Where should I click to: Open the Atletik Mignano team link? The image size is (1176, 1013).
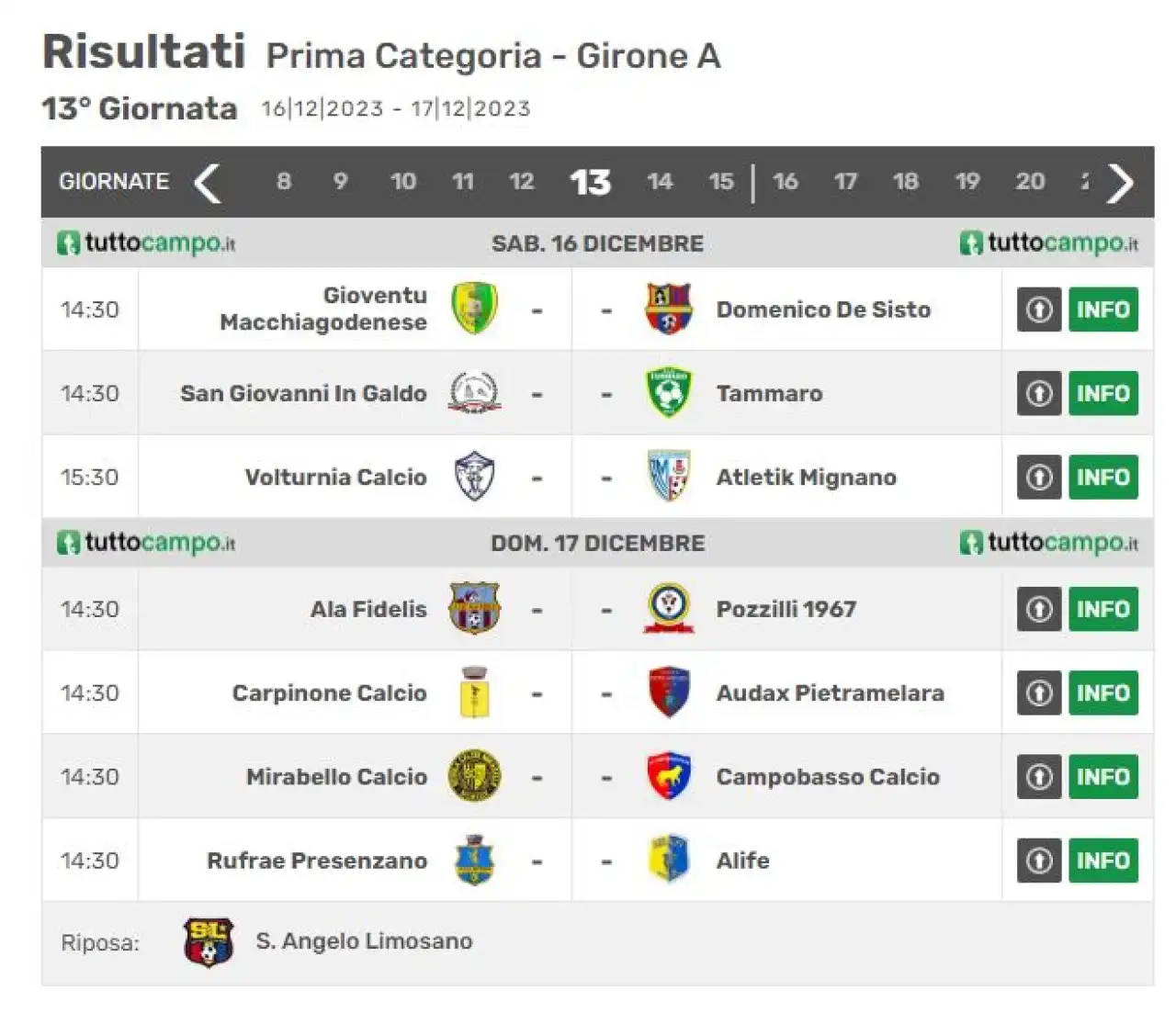[x=806, y=478]
